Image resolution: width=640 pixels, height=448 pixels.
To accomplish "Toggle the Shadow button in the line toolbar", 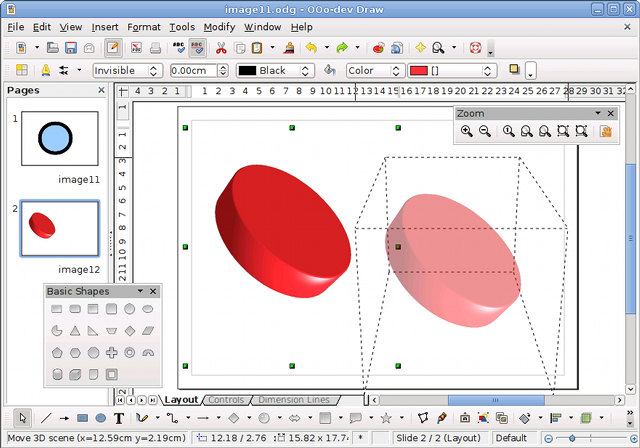I will pos(514,70).
